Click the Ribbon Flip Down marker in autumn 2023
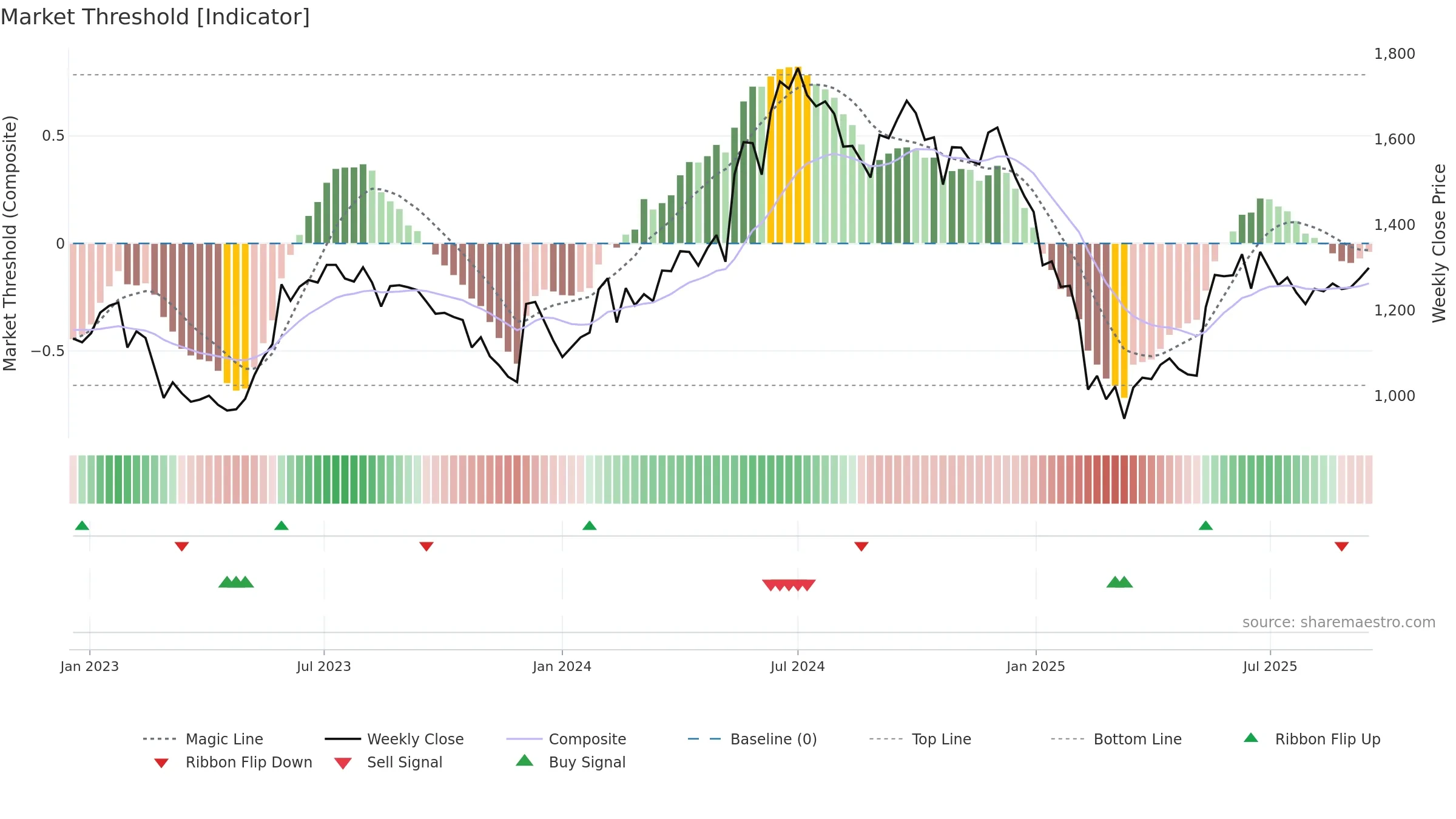This screenshot has height=819, width=1456. (426, 547)
